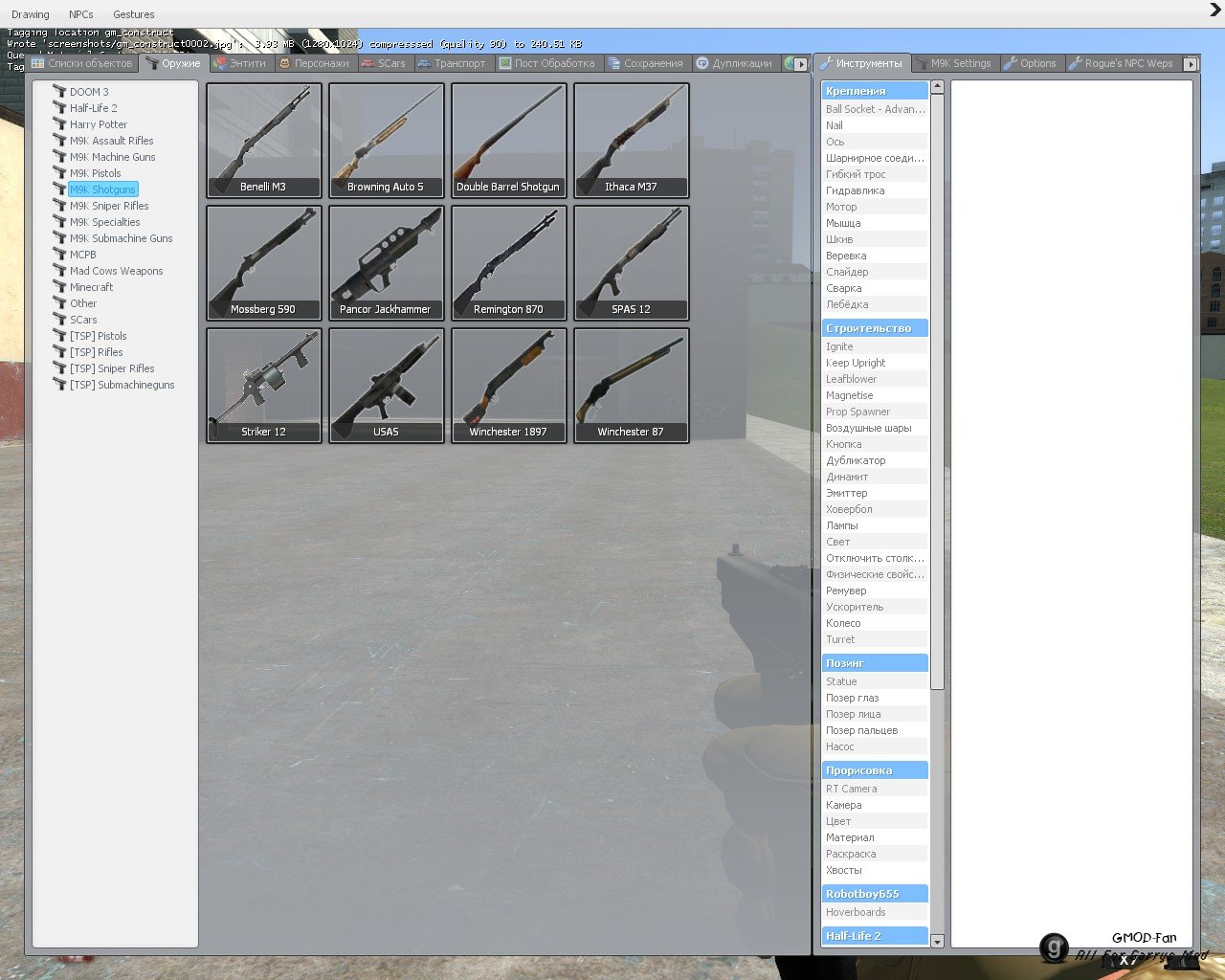Image resolution: width=1225 pixels, height=980 pixels.
Task: Click the pistol icon beside SCars category
Action: [x=59, y=320]
